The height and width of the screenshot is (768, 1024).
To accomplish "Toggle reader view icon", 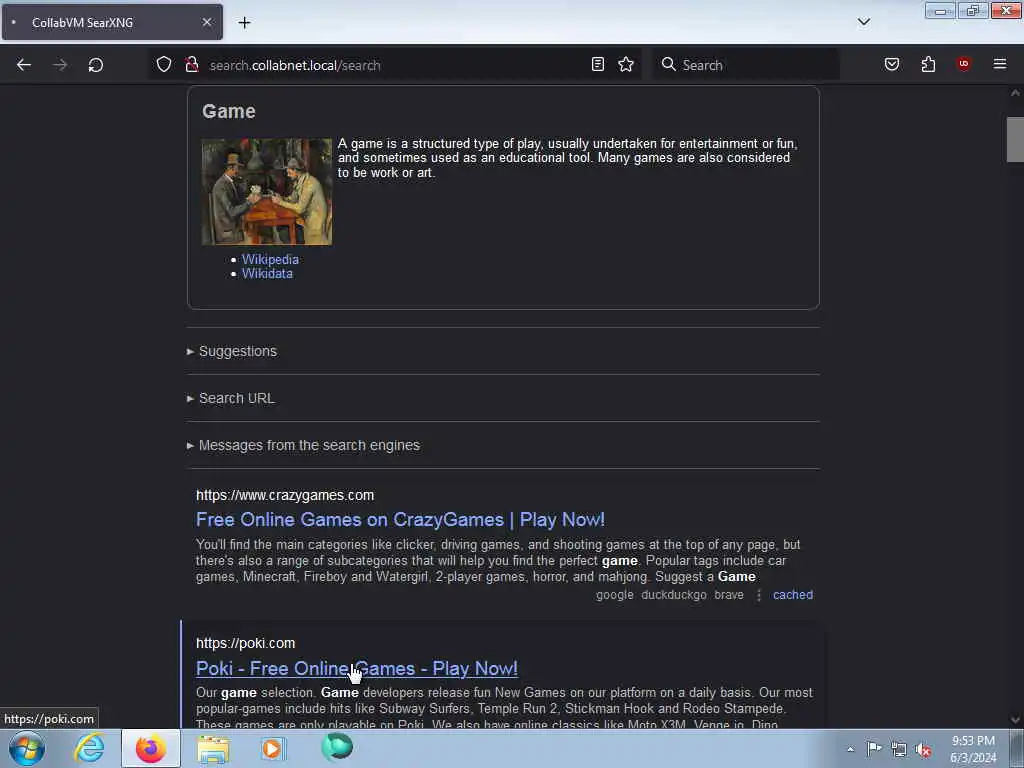I will 598,64.
